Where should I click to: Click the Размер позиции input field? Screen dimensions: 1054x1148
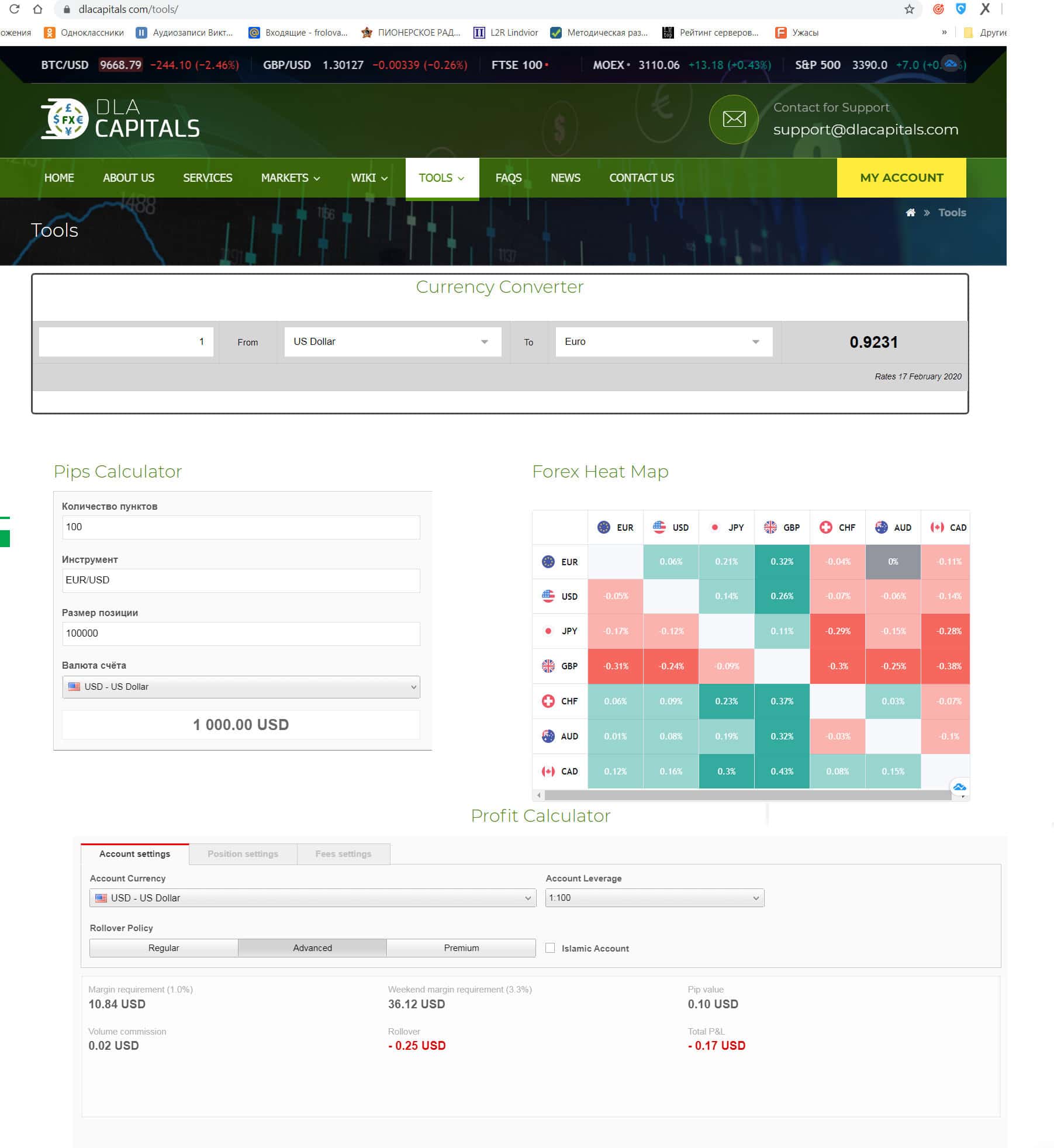pyautogui.click(x=241, y=634)
